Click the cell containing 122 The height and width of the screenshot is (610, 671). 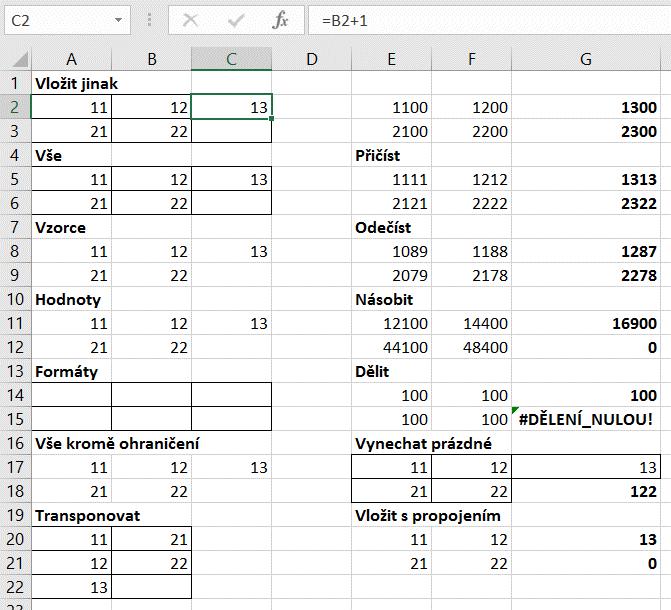point(586,491)
